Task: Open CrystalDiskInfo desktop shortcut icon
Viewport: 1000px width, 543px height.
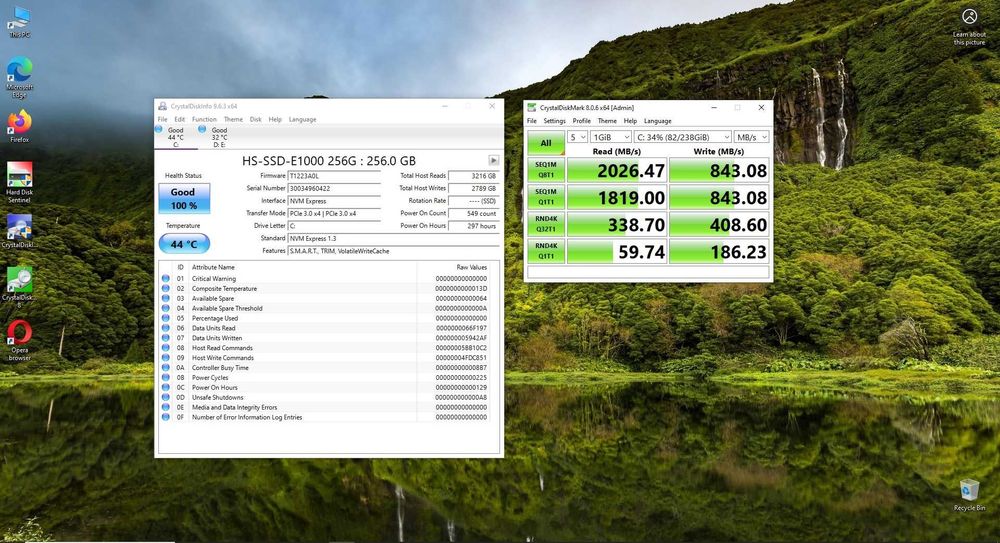Action: point(19,231)
